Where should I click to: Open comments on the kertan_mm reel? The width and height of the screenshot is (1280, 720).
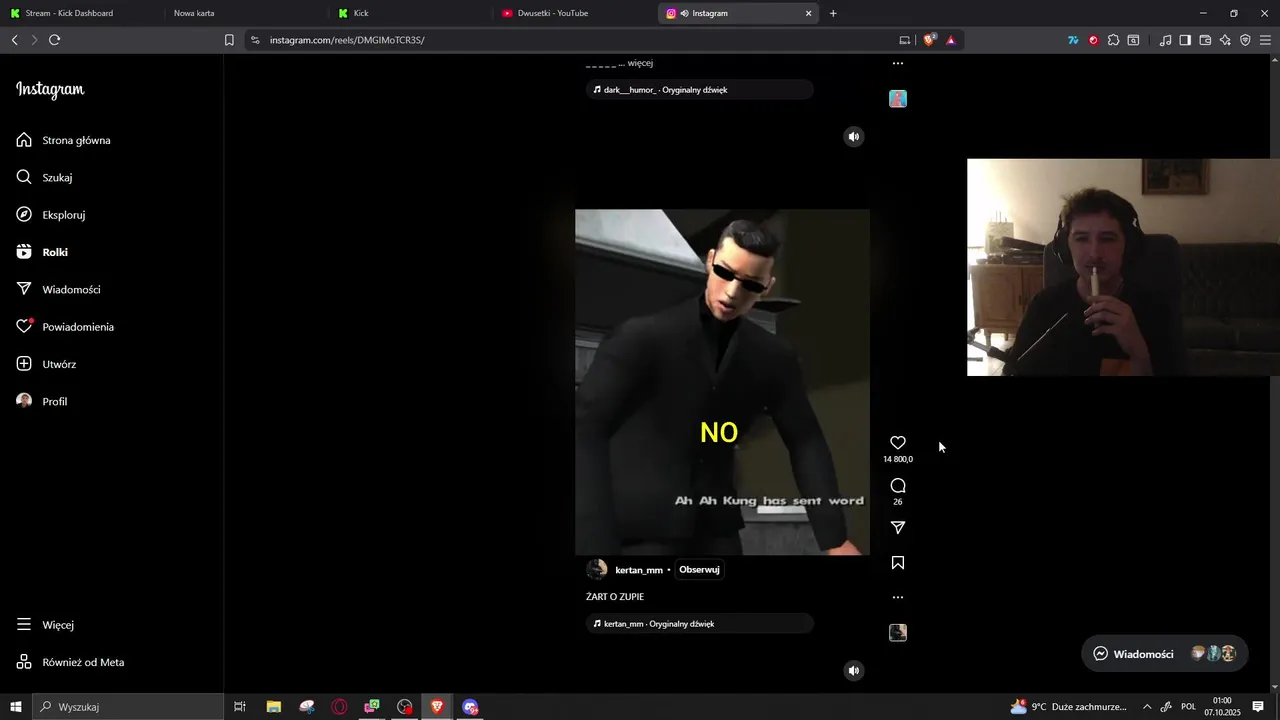pos(898,486)
